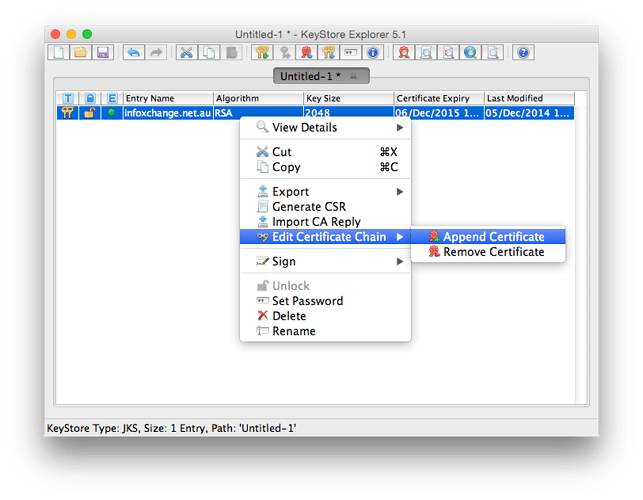
Task: Click the blue Properties info icon
Action: click(x=373, y=53)
